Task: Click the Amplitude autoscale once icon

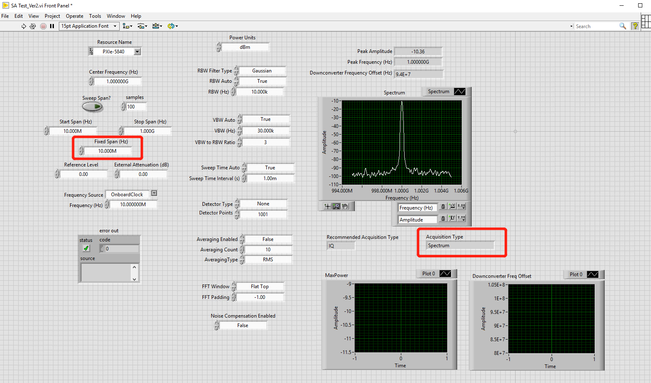Action: (x=452, y=219)
